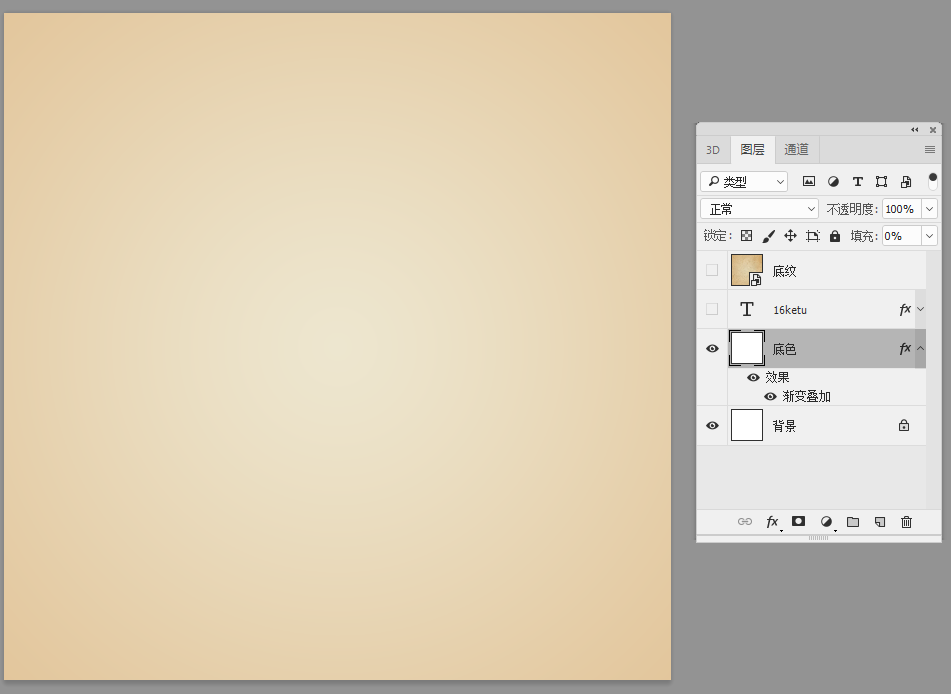Show the 16ketu layer visibility box
Image resolution: width=951 pixels, height=694 pixels.
coord(712,309)
